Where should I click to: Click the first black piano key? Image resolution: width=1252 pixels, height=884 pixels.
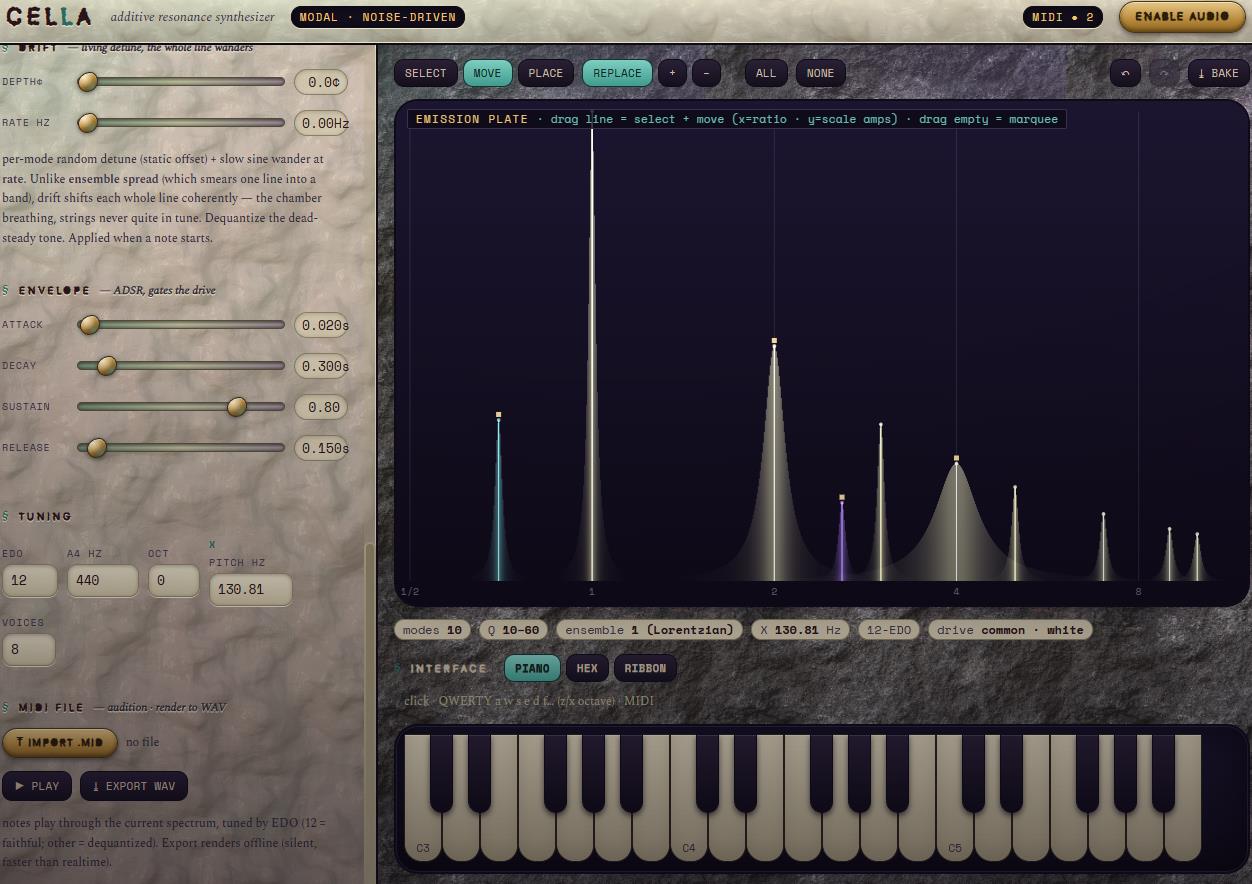click(441, 773)
